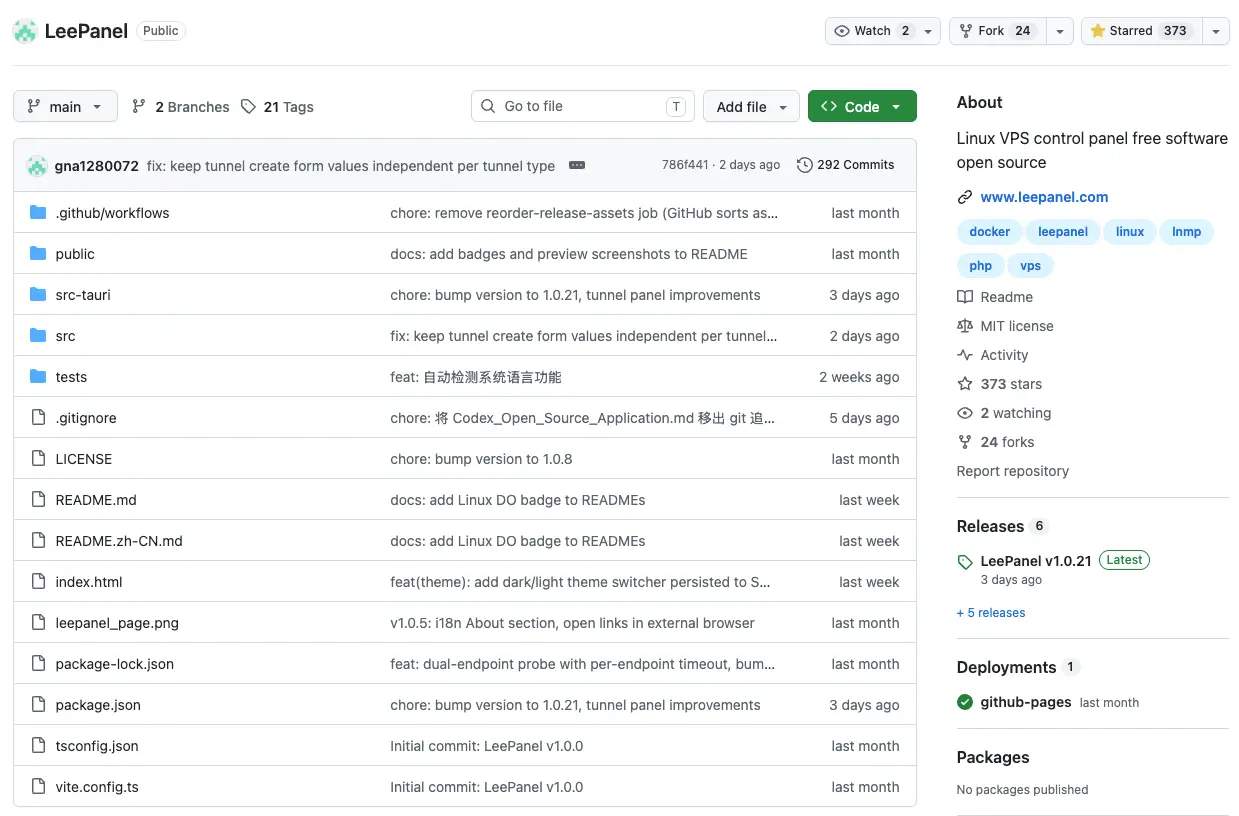
Task: Click the public folder icon
Action: click(x=38, y=253)
